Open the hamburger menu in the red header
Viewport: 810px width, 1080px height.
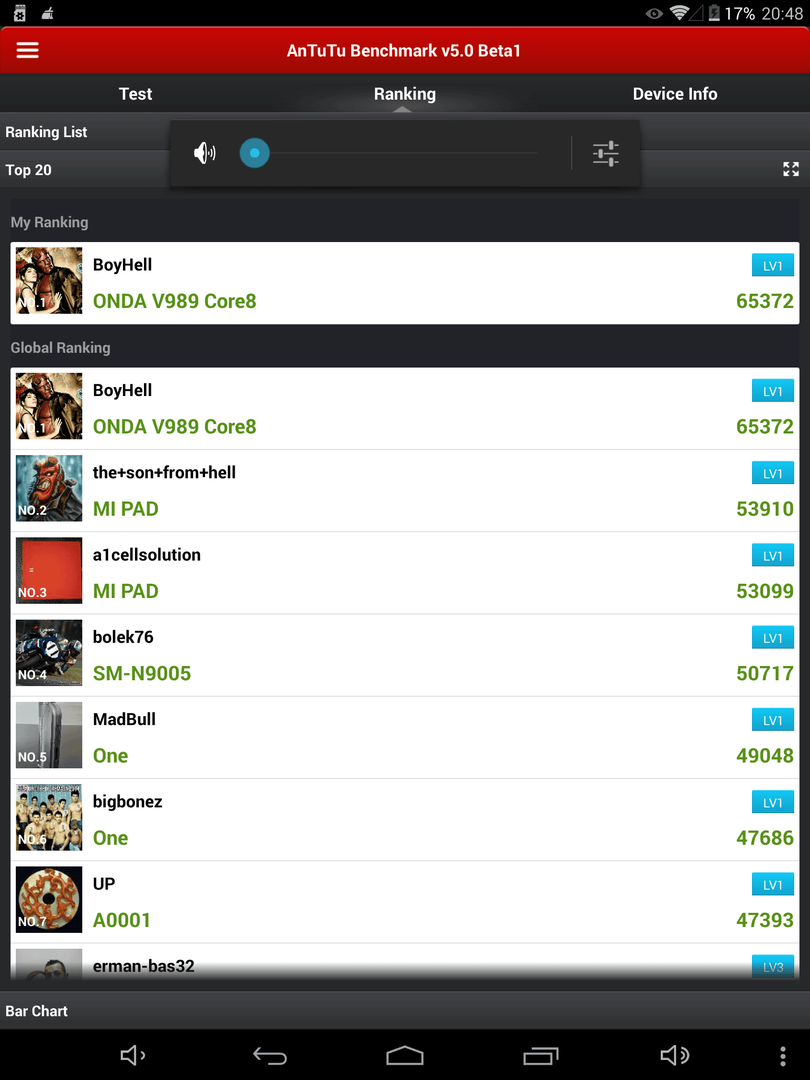28,50
